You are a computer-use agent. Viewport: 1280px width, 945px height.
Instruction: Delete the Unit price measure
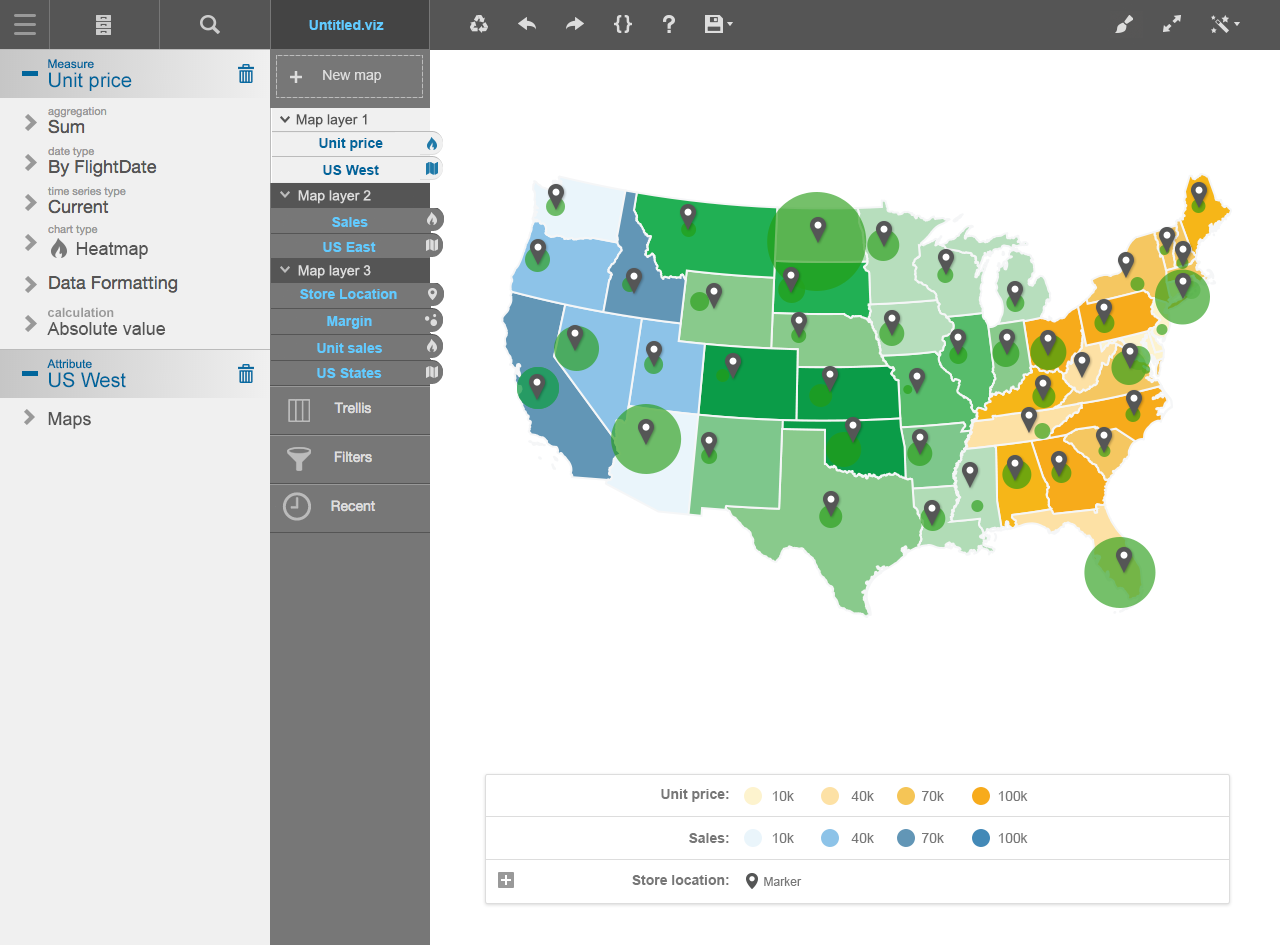[x=246, y=74]
